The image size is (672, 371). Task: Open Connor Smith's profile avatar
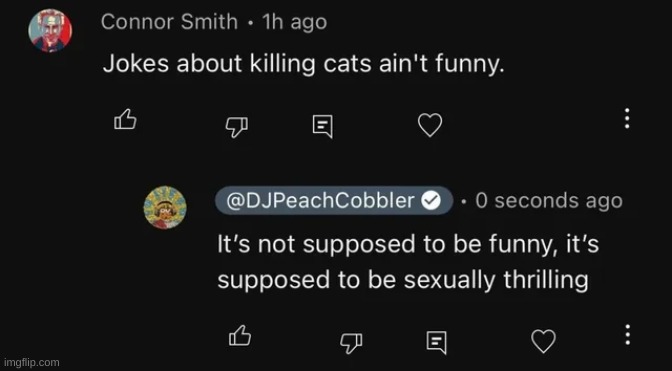50,31
